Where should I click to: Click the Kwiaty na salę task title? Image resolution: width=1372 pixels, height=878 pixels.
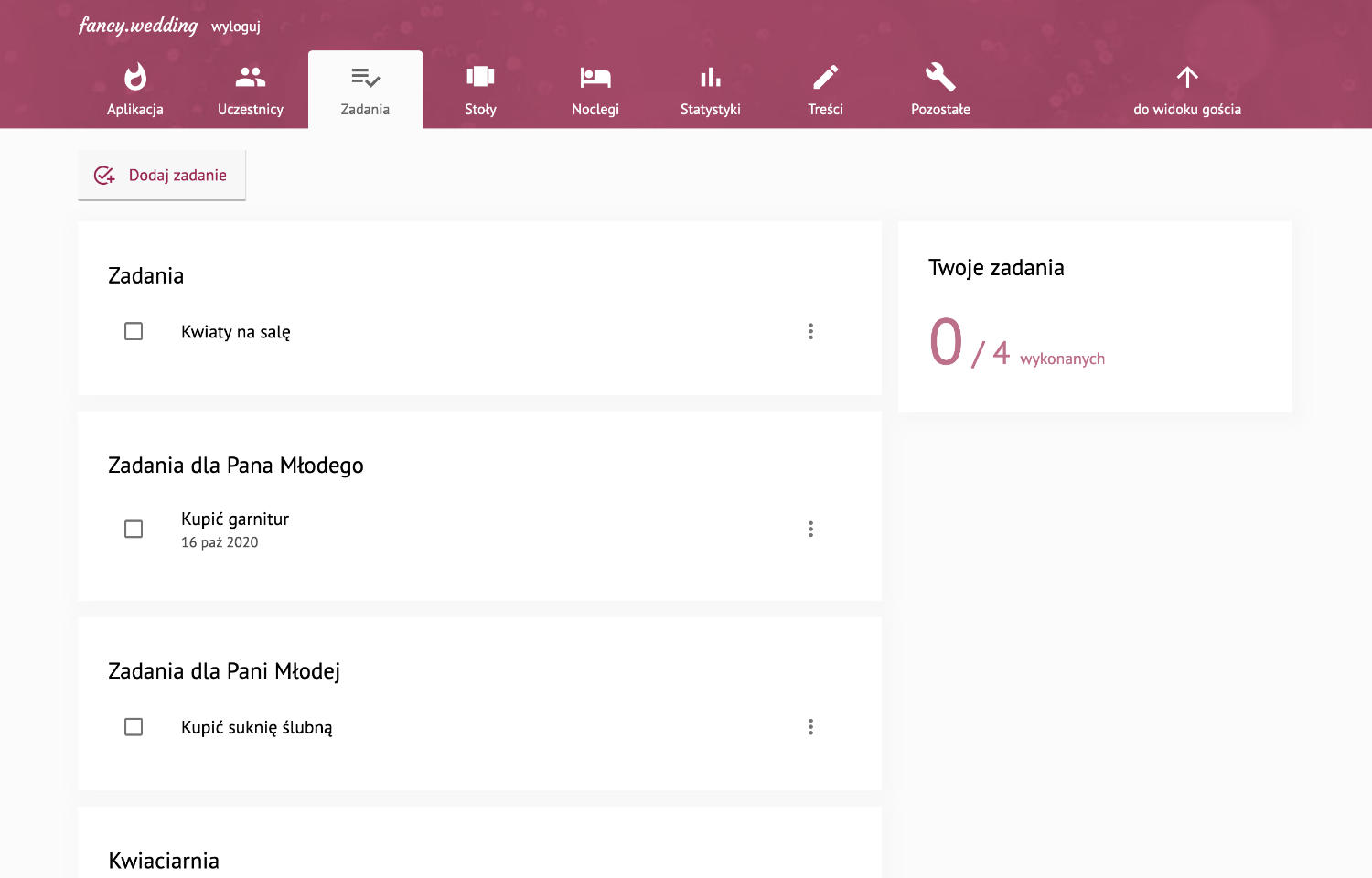(x=236, y=332)
